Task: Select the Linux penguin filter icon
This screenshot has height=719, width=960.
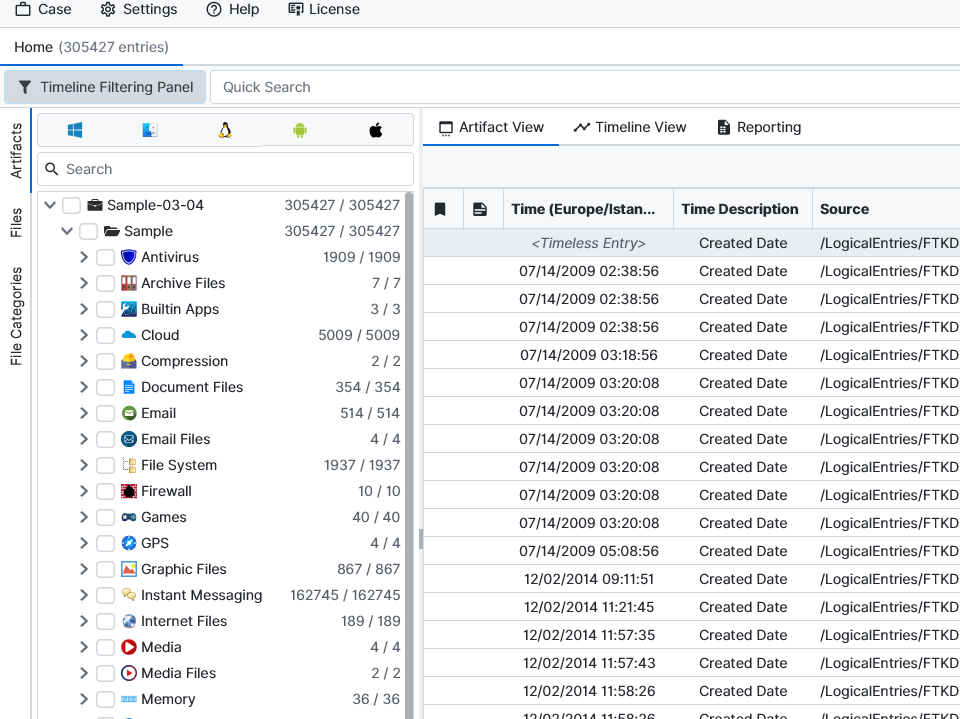Action: coord(225,130)
